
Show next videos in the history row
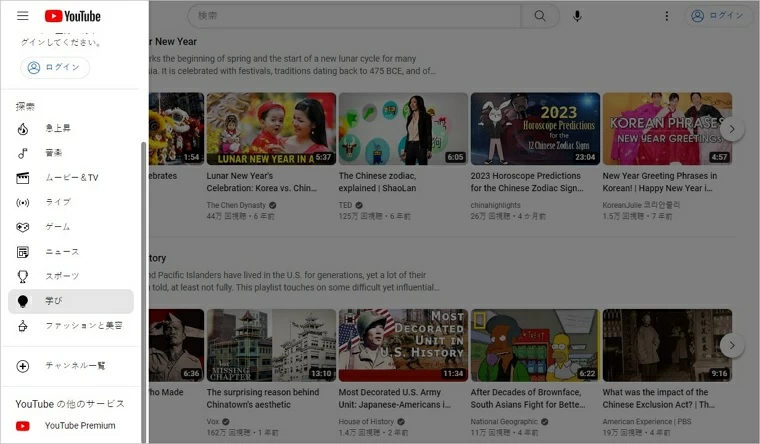732,346
